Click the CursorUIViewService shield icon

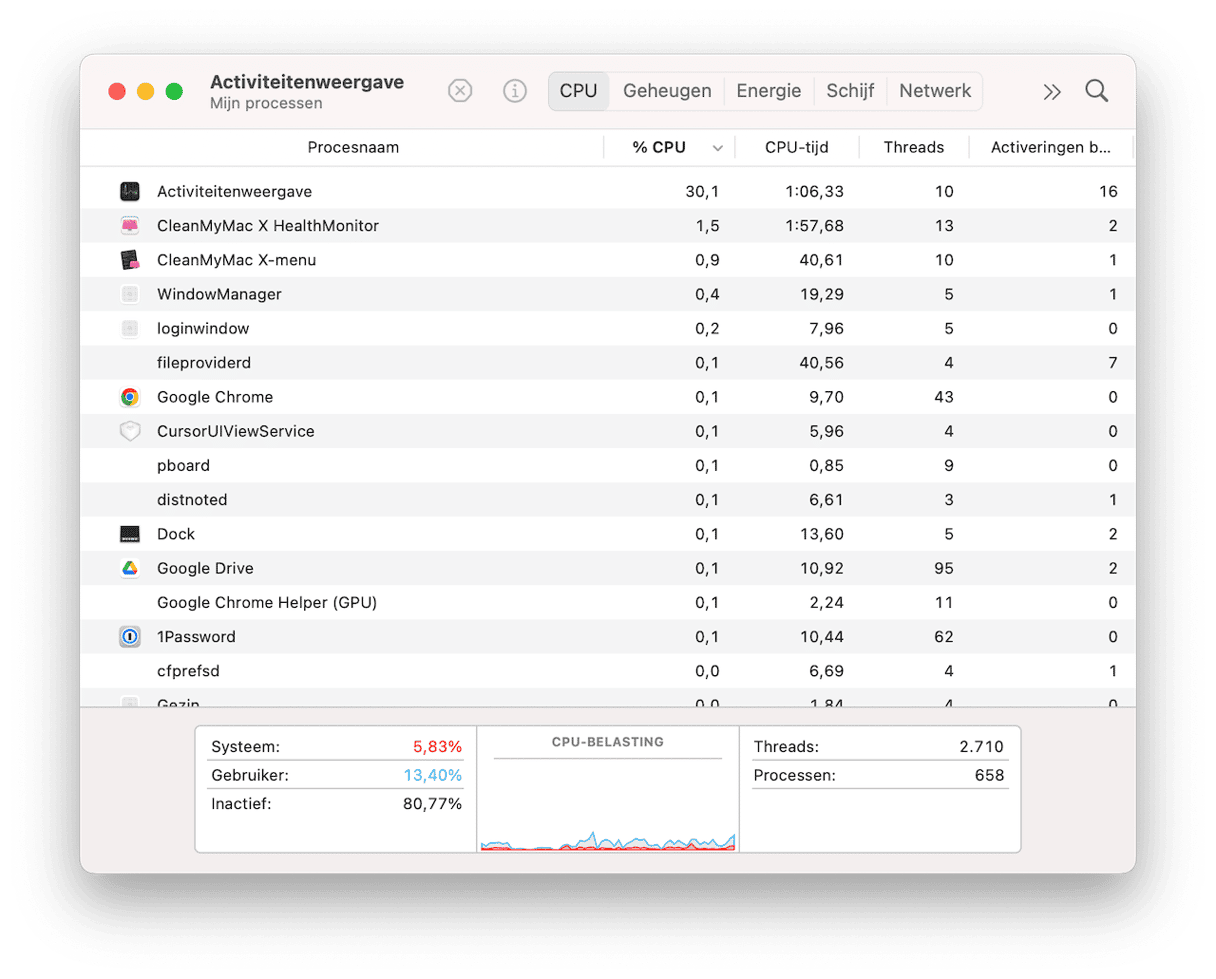click(x=129, y=431)
